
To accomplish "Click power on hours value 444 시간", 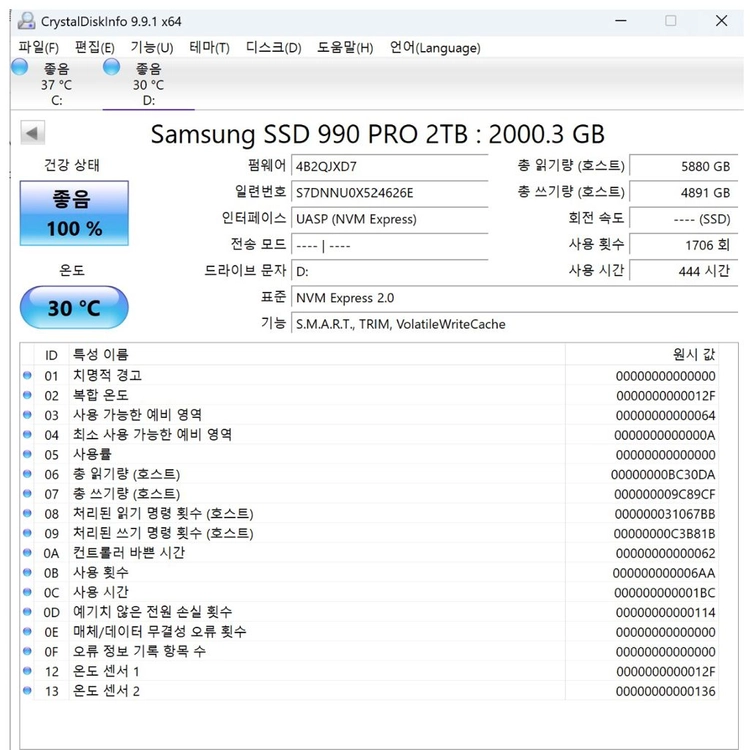I will tap(684, 271).
